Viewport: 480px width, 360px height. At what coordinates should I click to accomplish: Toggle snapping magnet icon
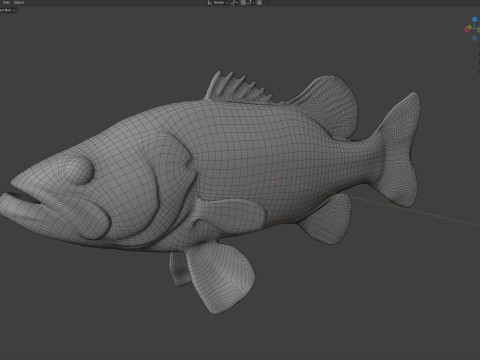click(243, 3)
